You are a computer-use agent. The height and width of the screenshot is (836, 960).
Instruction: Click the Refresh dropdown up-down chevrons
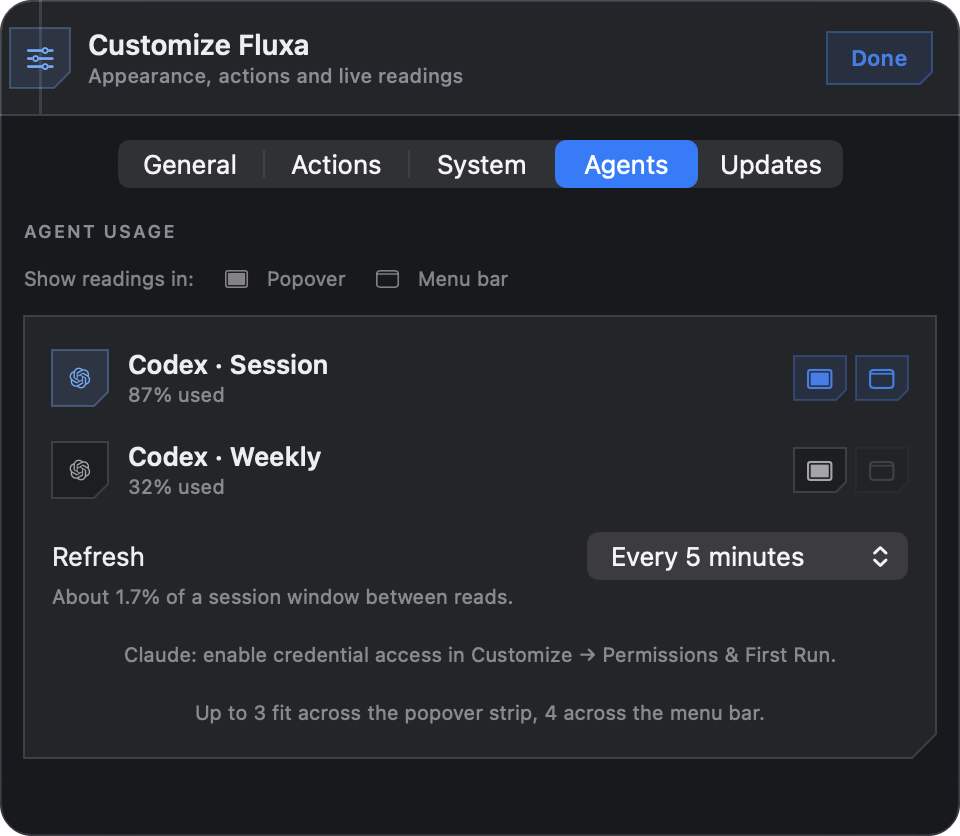(x=880, y=557)
